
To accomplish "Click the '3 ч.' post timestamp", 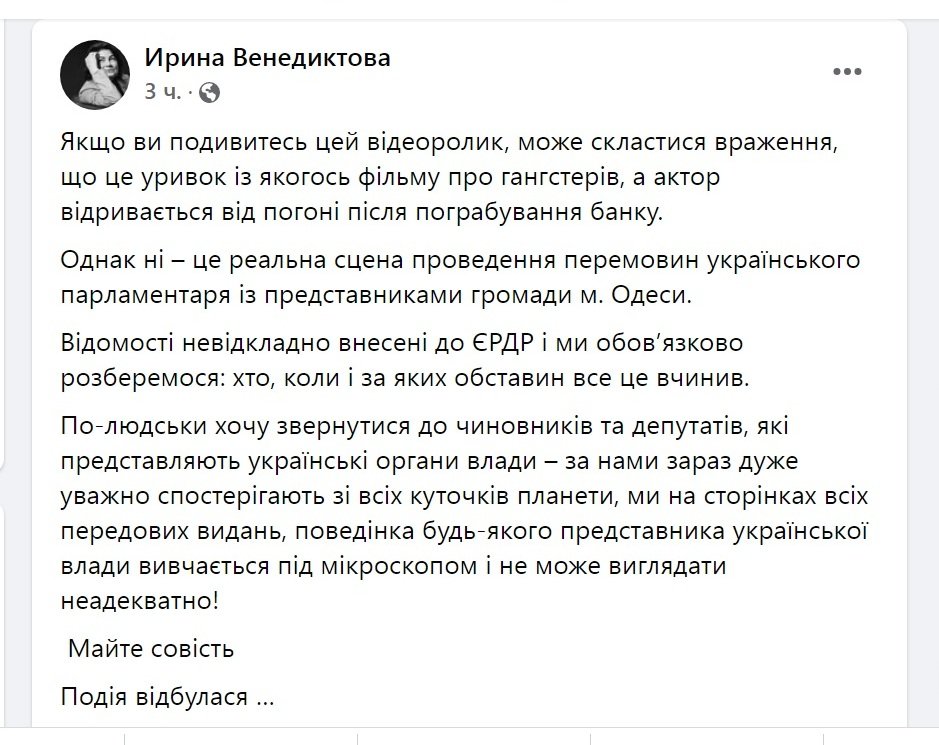I will (x=162, y=92).
